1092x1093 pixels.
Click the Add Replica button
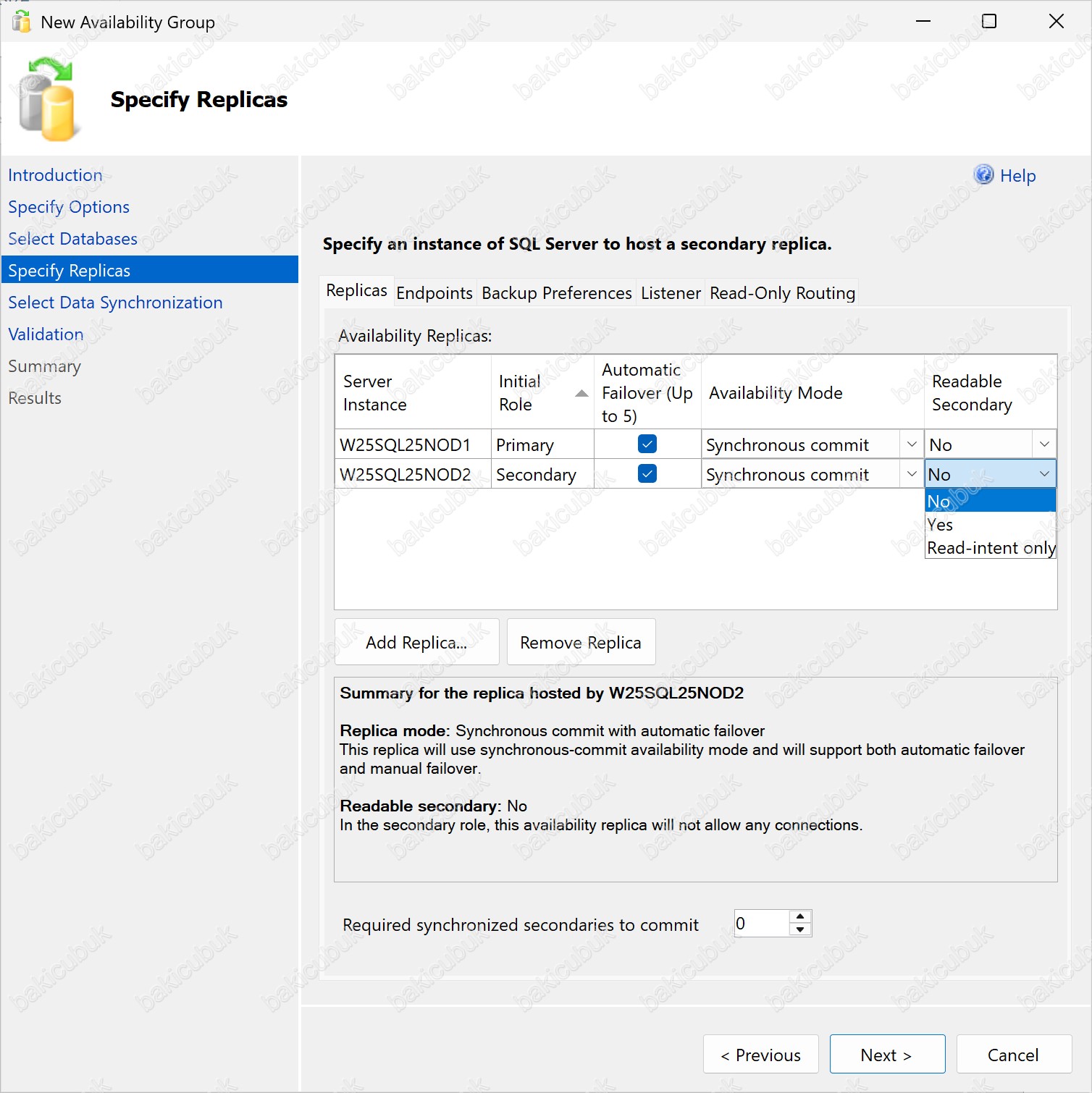(x=416, y=642)
